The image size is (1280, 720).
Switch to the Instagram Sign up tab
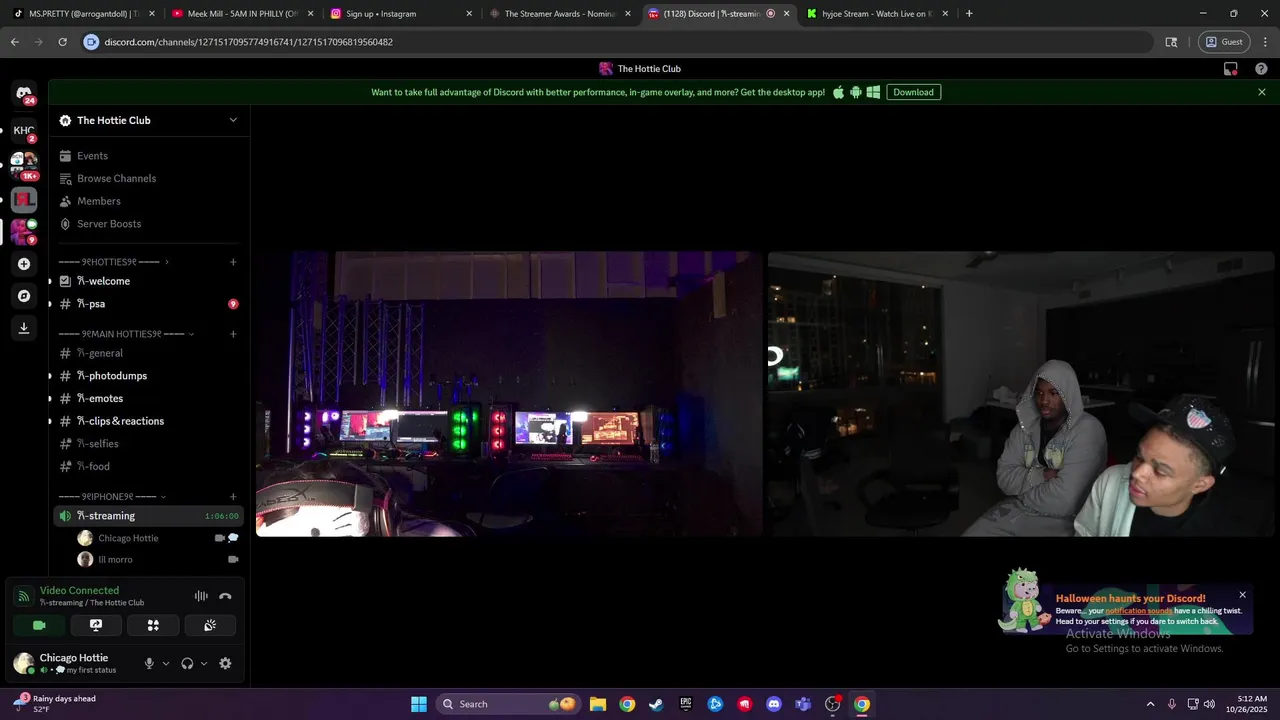(401, 14)
